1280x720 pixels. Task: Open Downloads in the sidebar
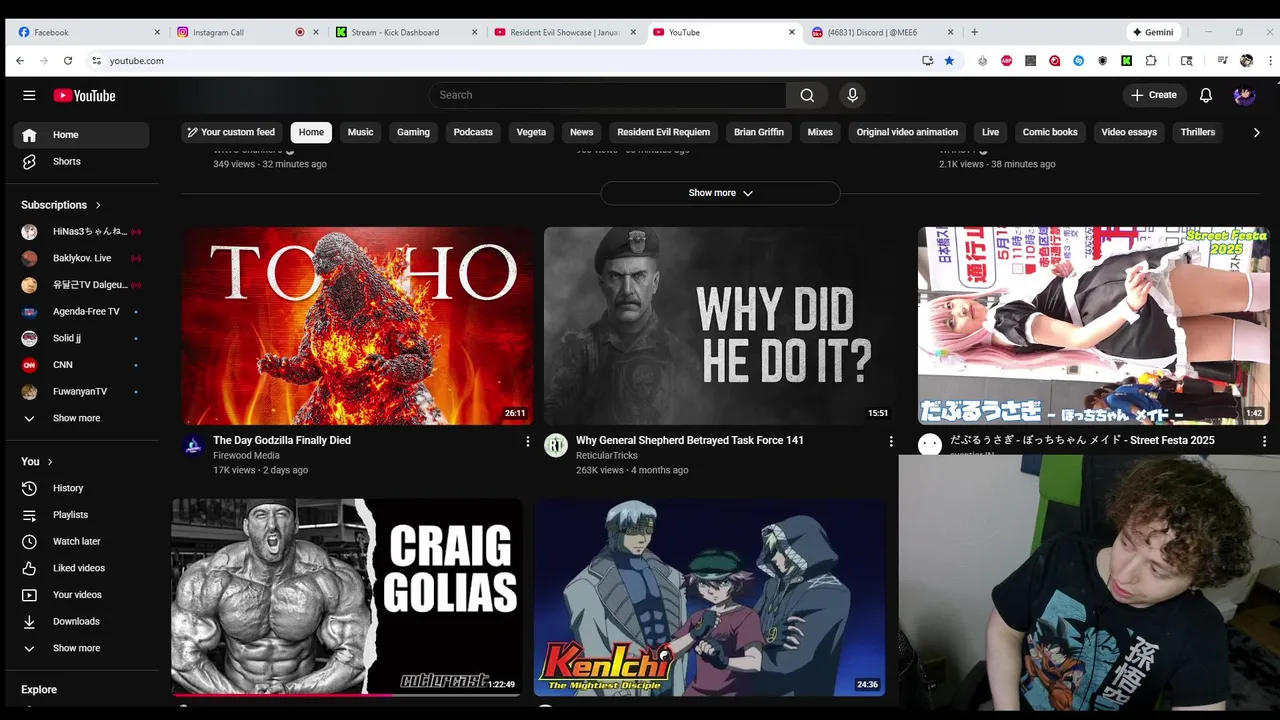(80, 621)
